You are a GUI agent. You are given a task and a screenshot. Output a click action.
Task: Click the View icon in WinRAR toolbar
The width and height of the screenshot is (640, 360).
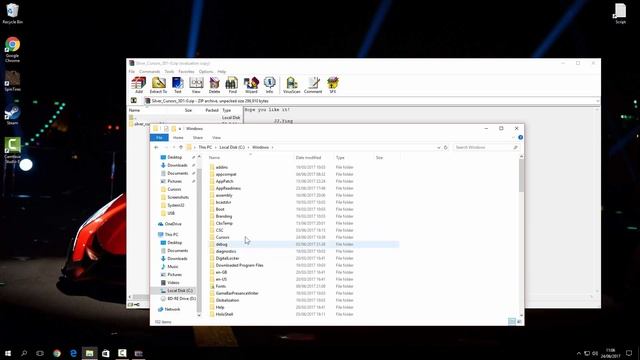(x=196, y=85)
